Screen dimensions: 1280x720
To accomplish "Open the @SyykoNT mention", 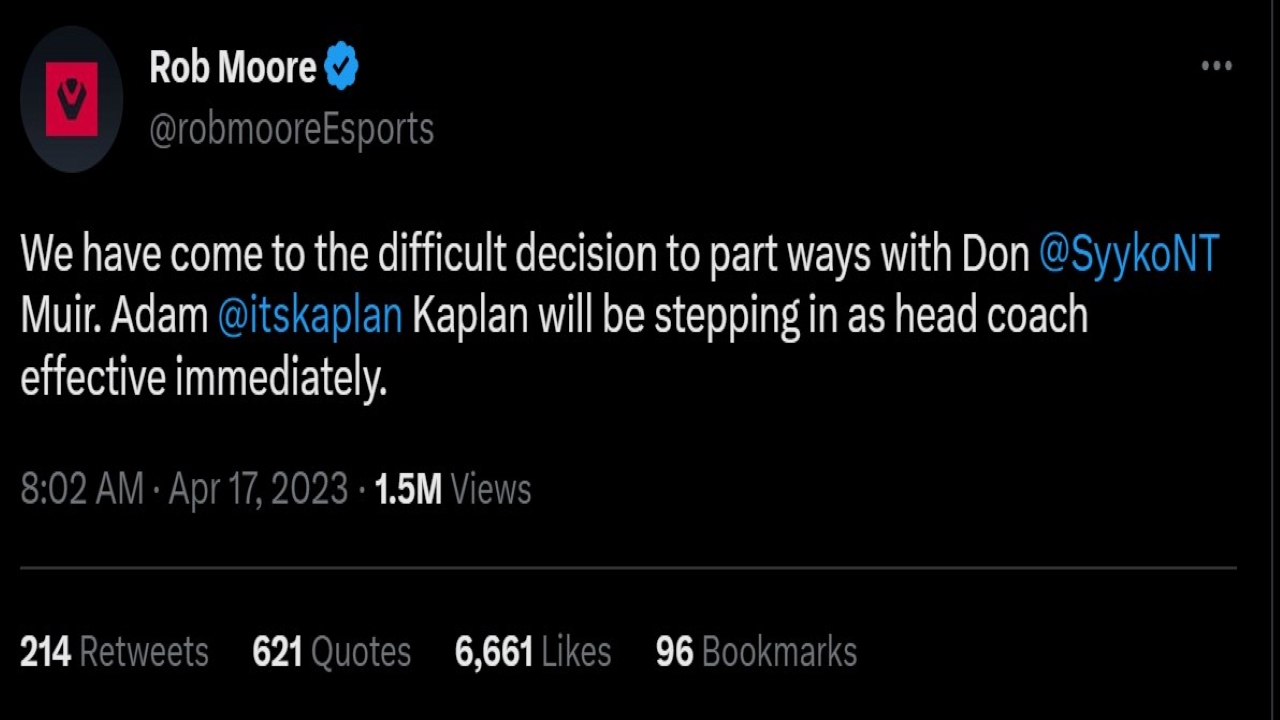I will tap(1129, 255).
